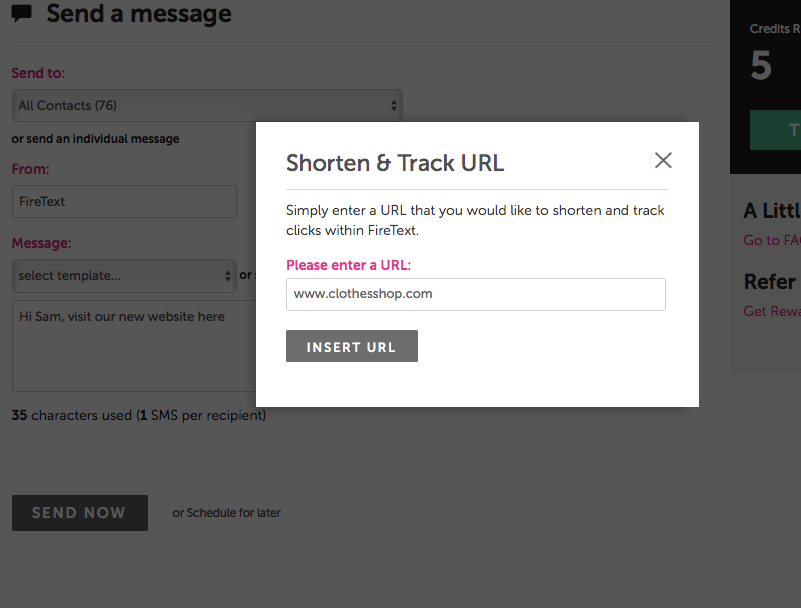Open the Get Rewards link
Screen dimensions: 801x608
click(772, 311)
